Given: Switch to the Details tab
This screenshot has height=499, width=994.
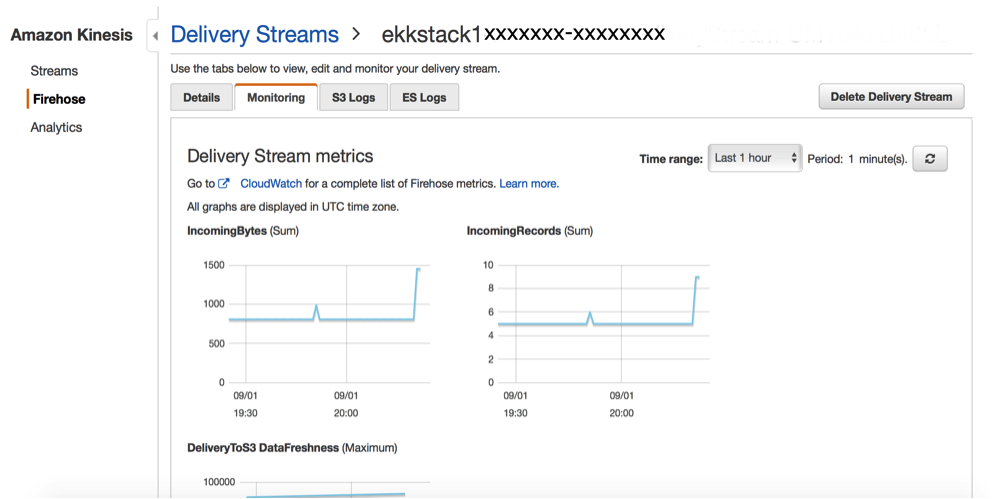Looking at the screenshot, I should click(202, 98).
